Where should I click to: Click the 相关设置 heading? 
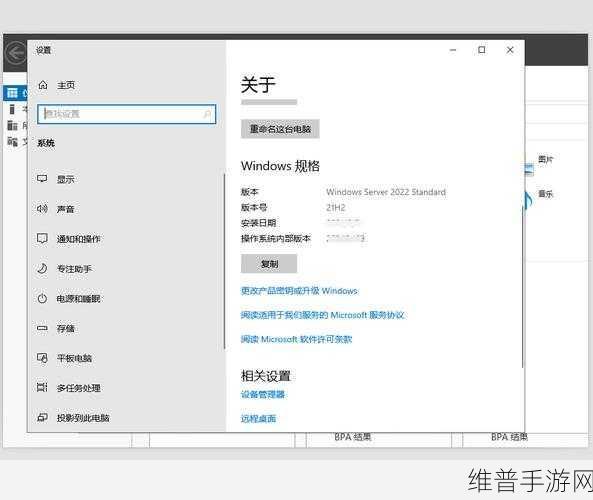coord(265,376)
